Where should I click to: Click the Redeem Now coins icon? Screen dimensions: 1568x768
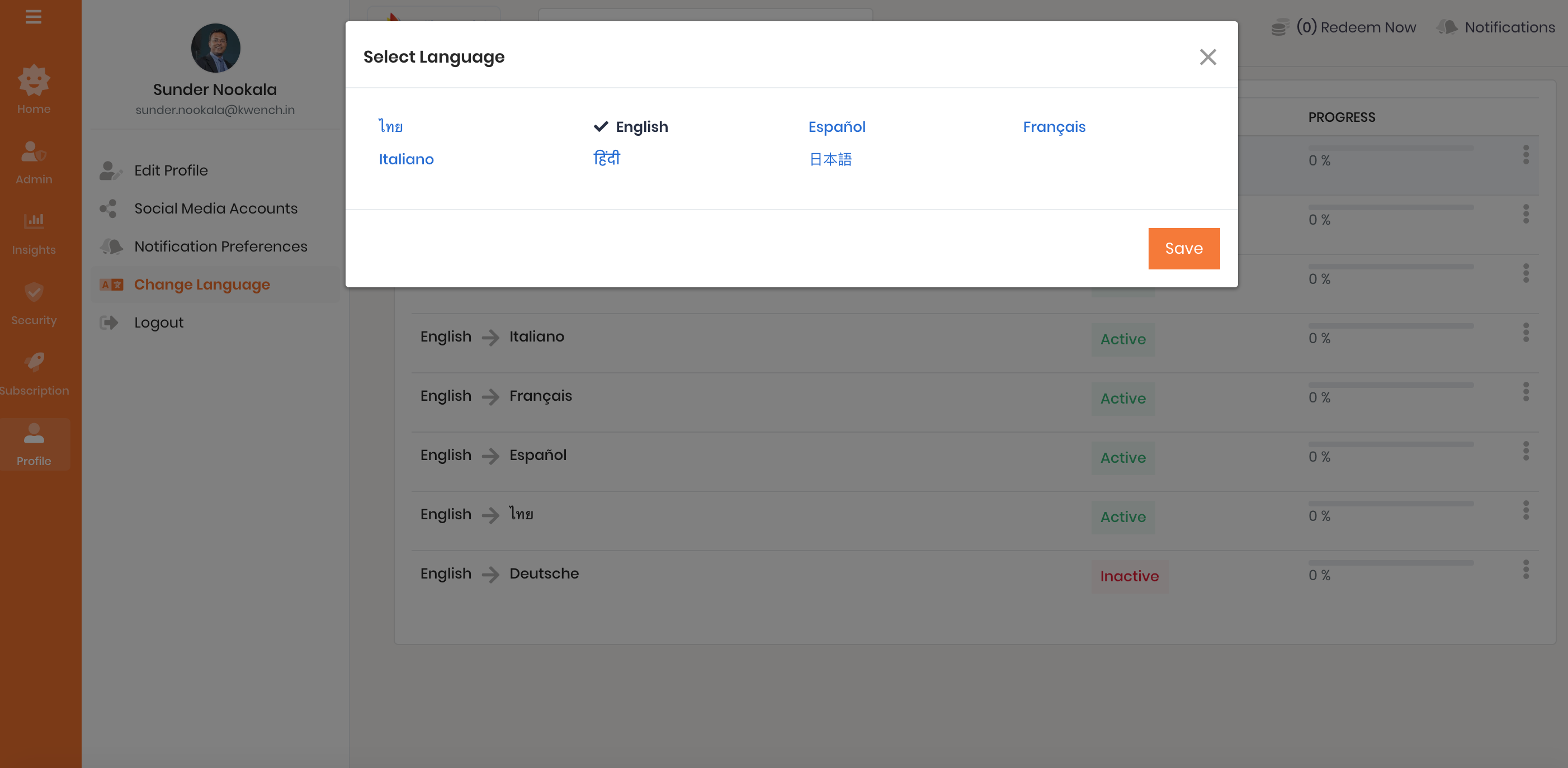tap(1279, 27)
